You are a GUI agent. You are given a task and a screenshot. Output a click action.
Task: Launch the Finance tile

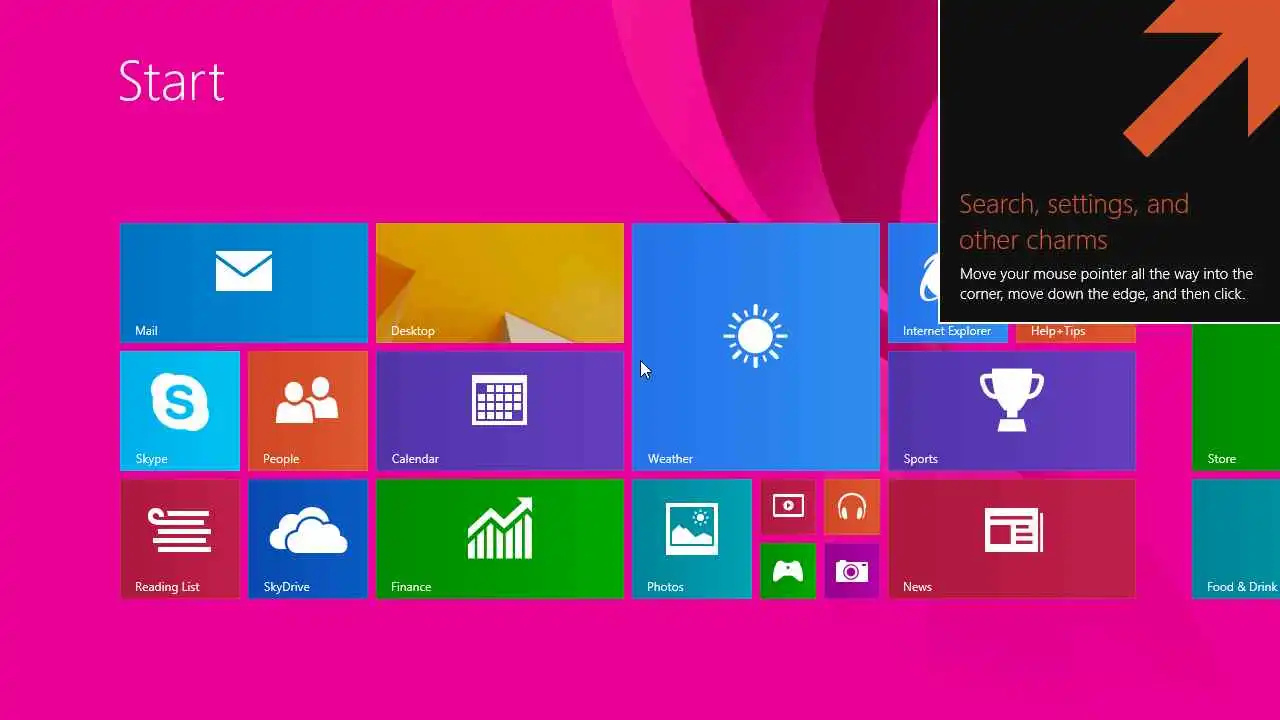(500, 539)
